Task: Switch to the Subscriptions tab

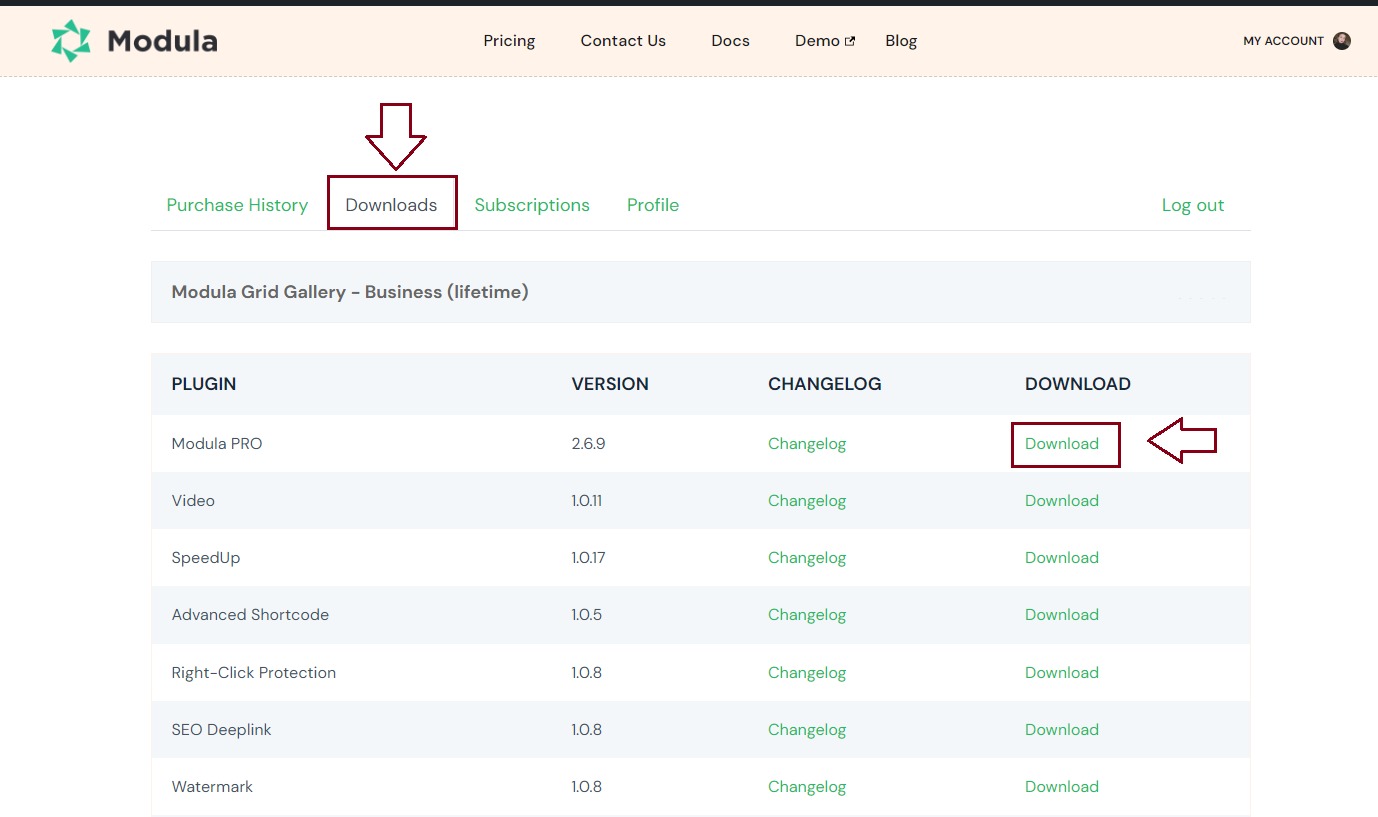Action: point(532,205)
